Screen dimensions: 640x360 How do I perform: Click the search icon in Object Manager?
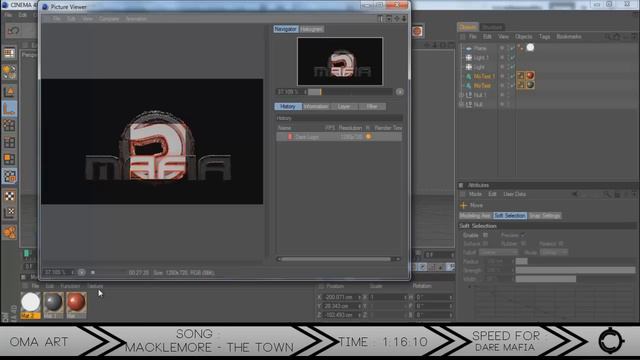[x=608, y=37]
